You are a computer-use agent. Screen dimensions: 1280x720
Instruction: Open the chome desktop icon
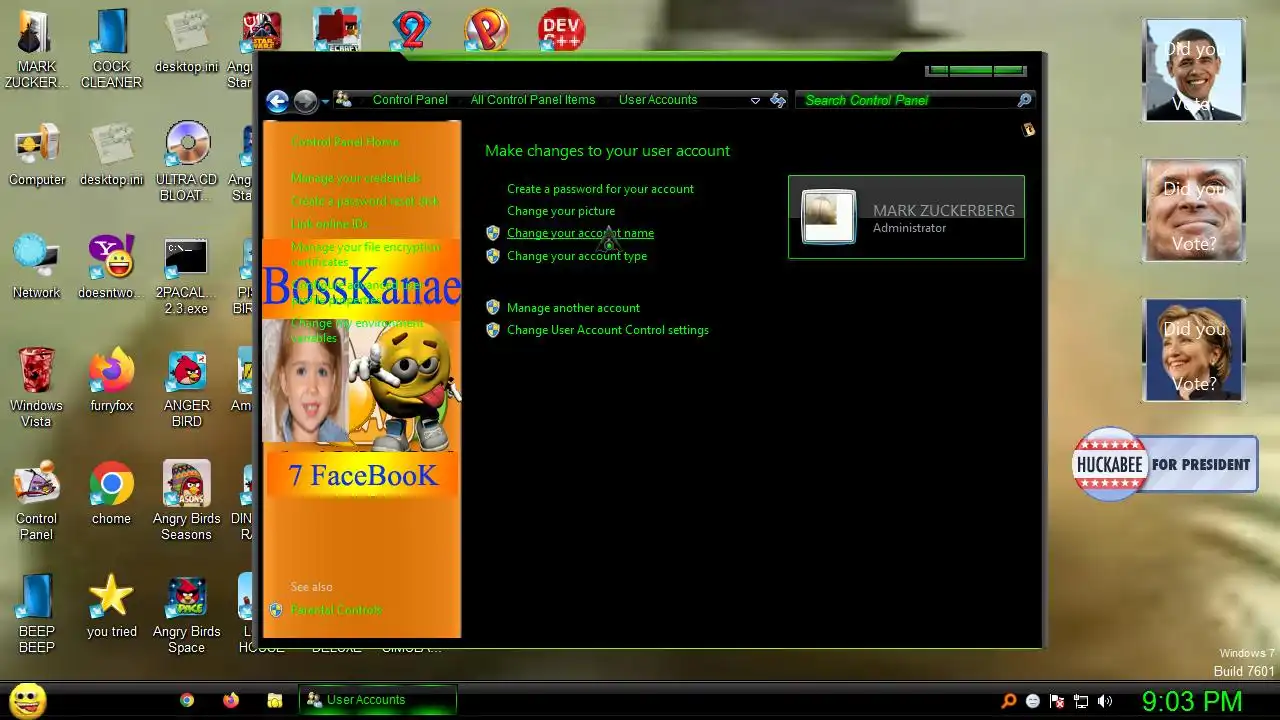[x=111, y=493]
